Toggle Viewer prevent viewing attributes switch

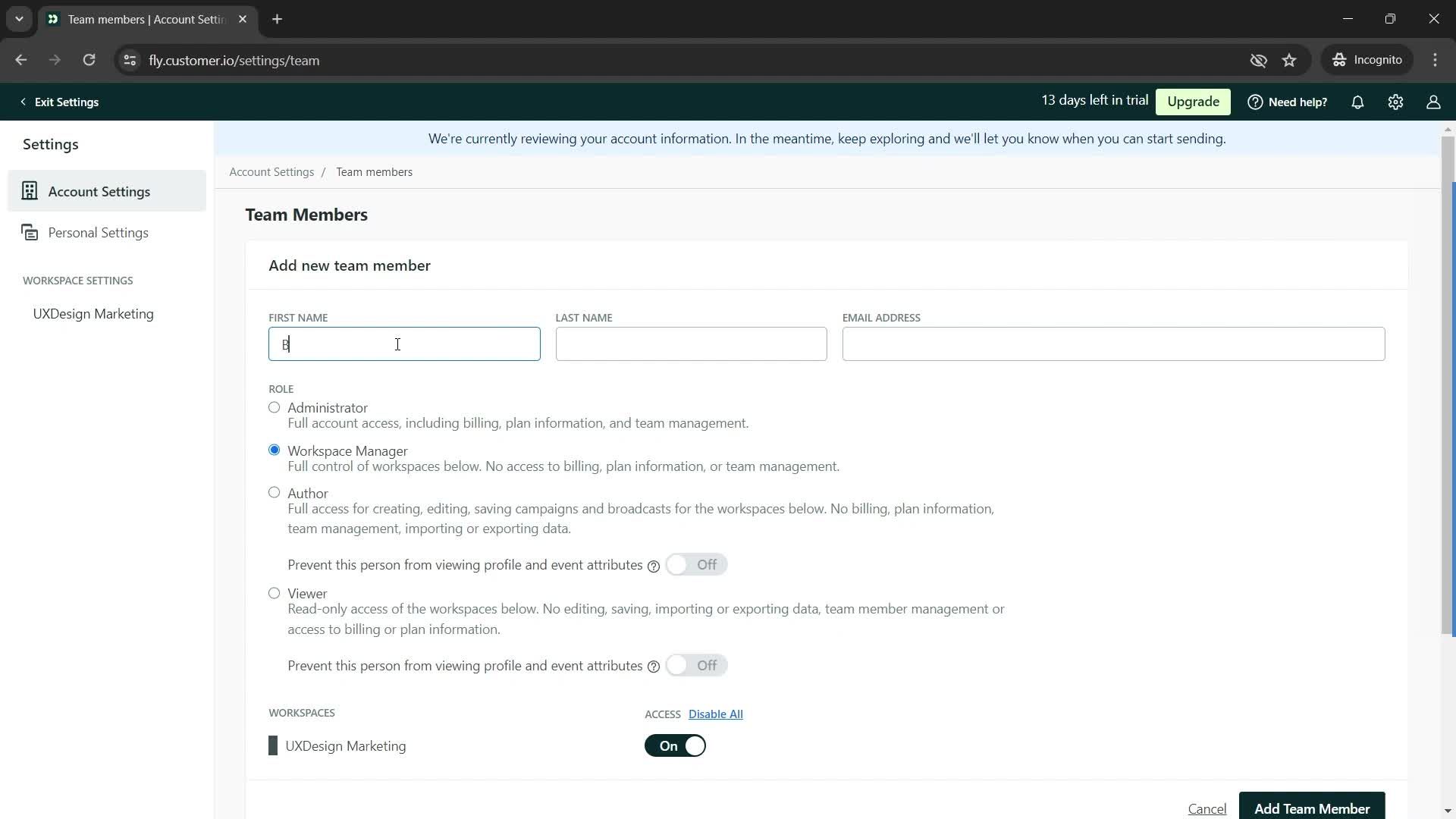click(696, 666)
